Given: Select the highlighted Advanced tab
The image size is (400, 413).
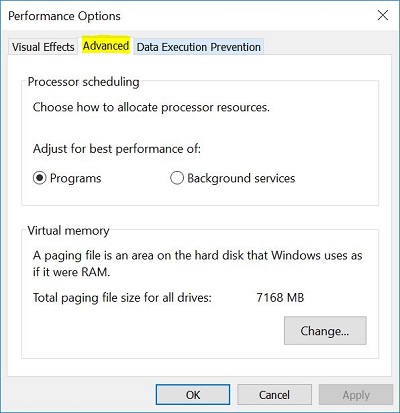Looking at the screenshot, I should click(x=106, y=46).
